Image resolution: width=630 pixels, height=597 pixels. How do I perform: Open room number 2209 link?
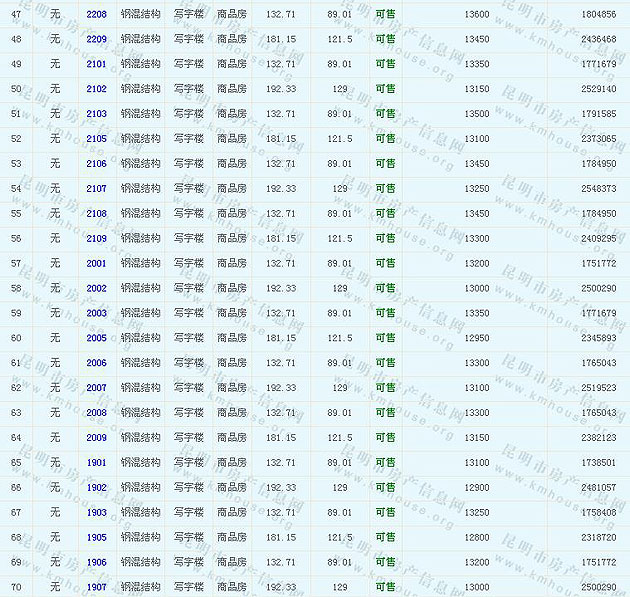(97, 39)
